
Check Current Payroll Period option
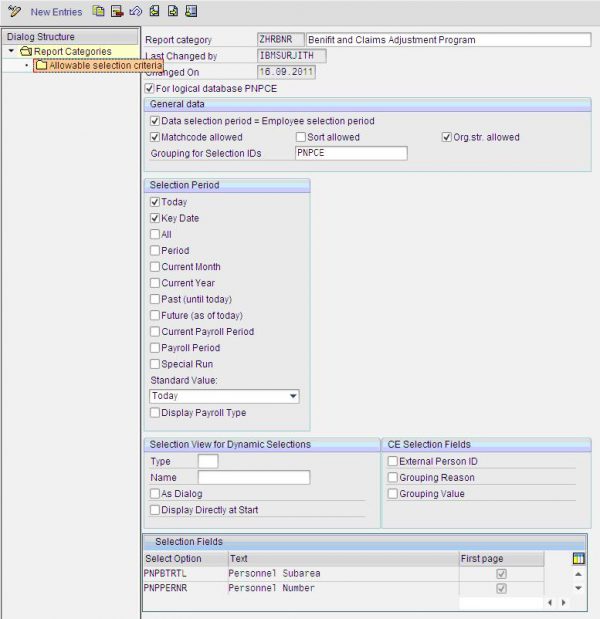pyautogui.click(x=155, y=331)
